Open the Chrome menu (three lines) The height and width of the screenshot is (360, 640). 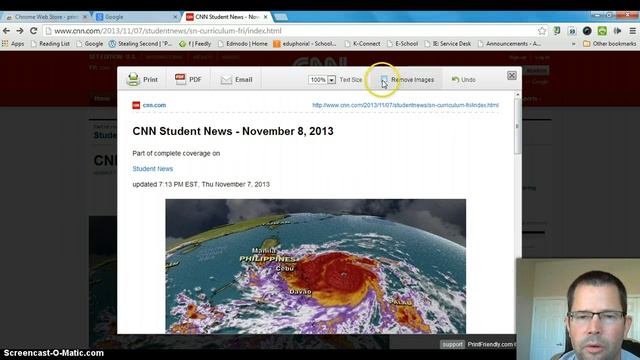click(632, 31)
